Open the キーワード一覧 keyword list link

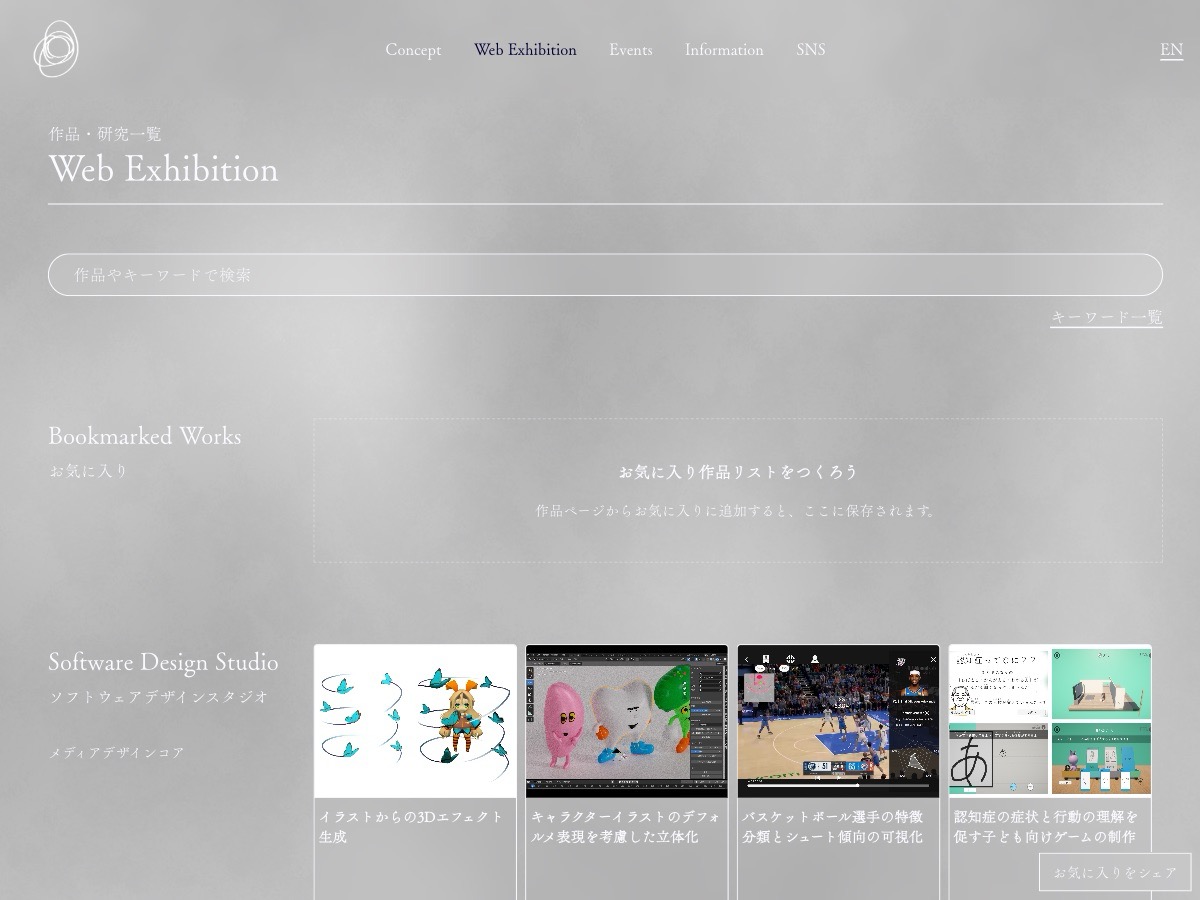click(1106, 318)
